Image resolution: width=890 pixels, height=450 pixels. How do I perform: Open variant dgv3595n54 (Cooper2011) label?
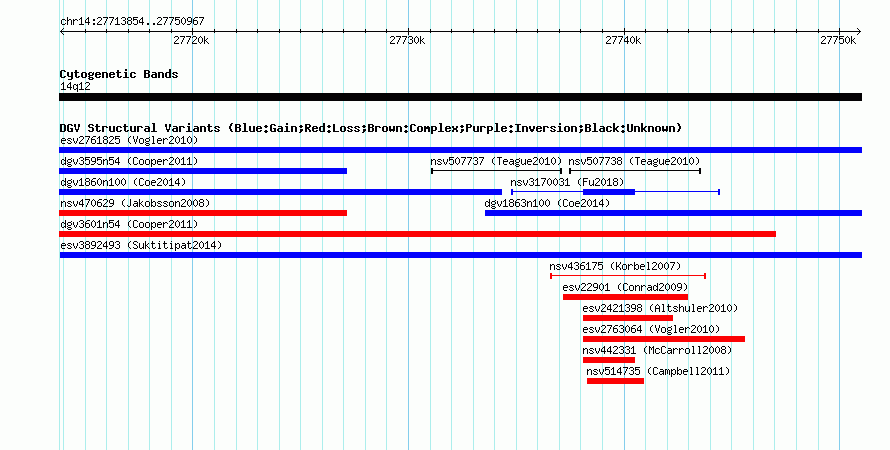(x=129, y=161)
